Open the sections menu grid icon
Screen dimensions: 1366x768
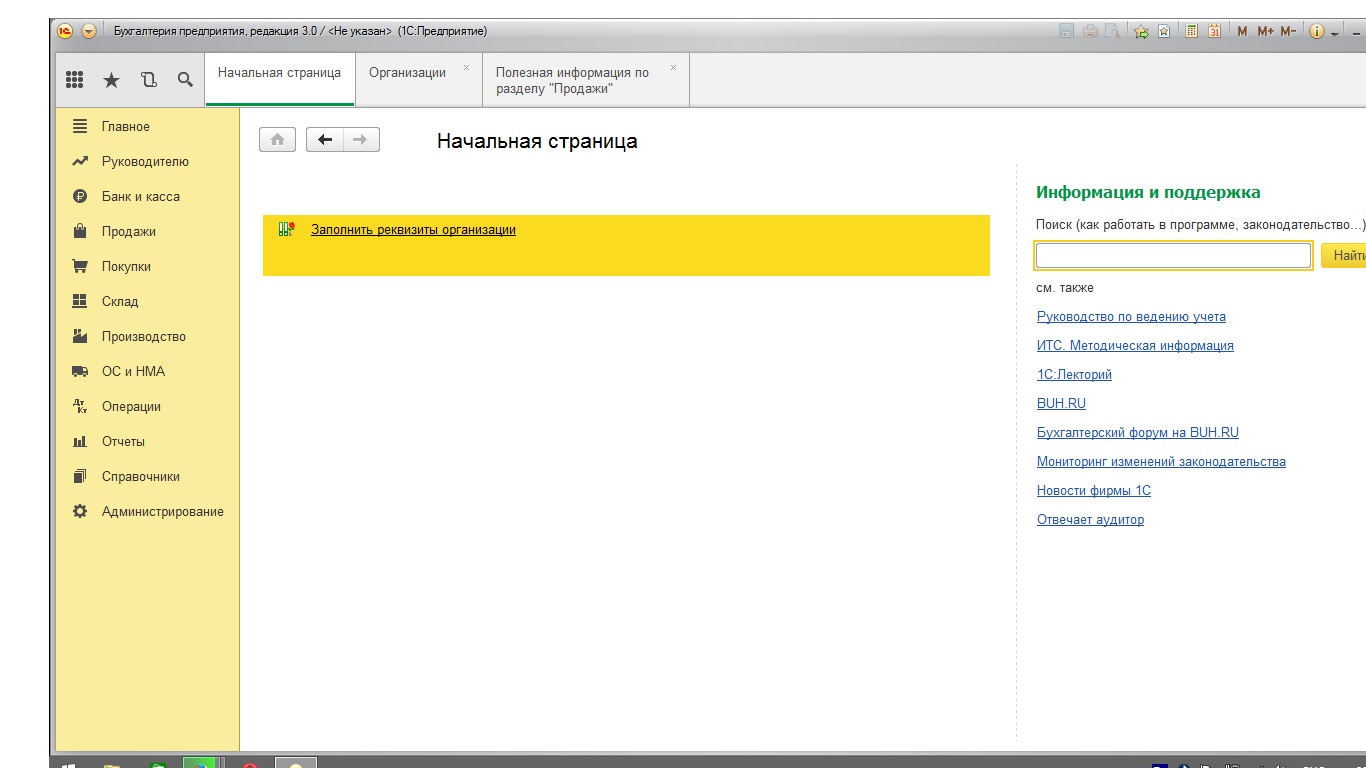click(74, 80)
